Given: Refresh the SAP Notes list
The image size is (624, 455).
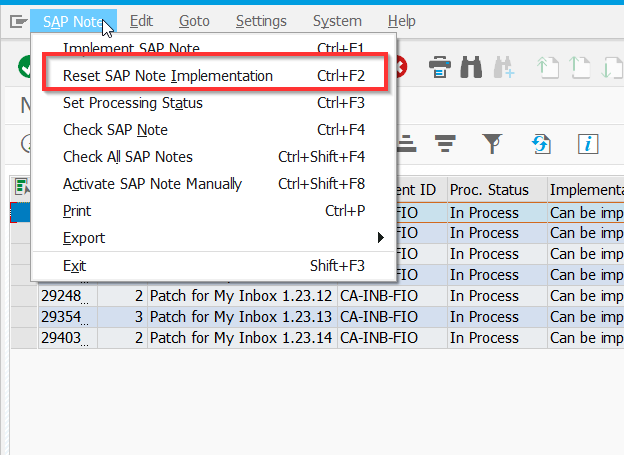Looking at the screenshot, I should point(541,144).
